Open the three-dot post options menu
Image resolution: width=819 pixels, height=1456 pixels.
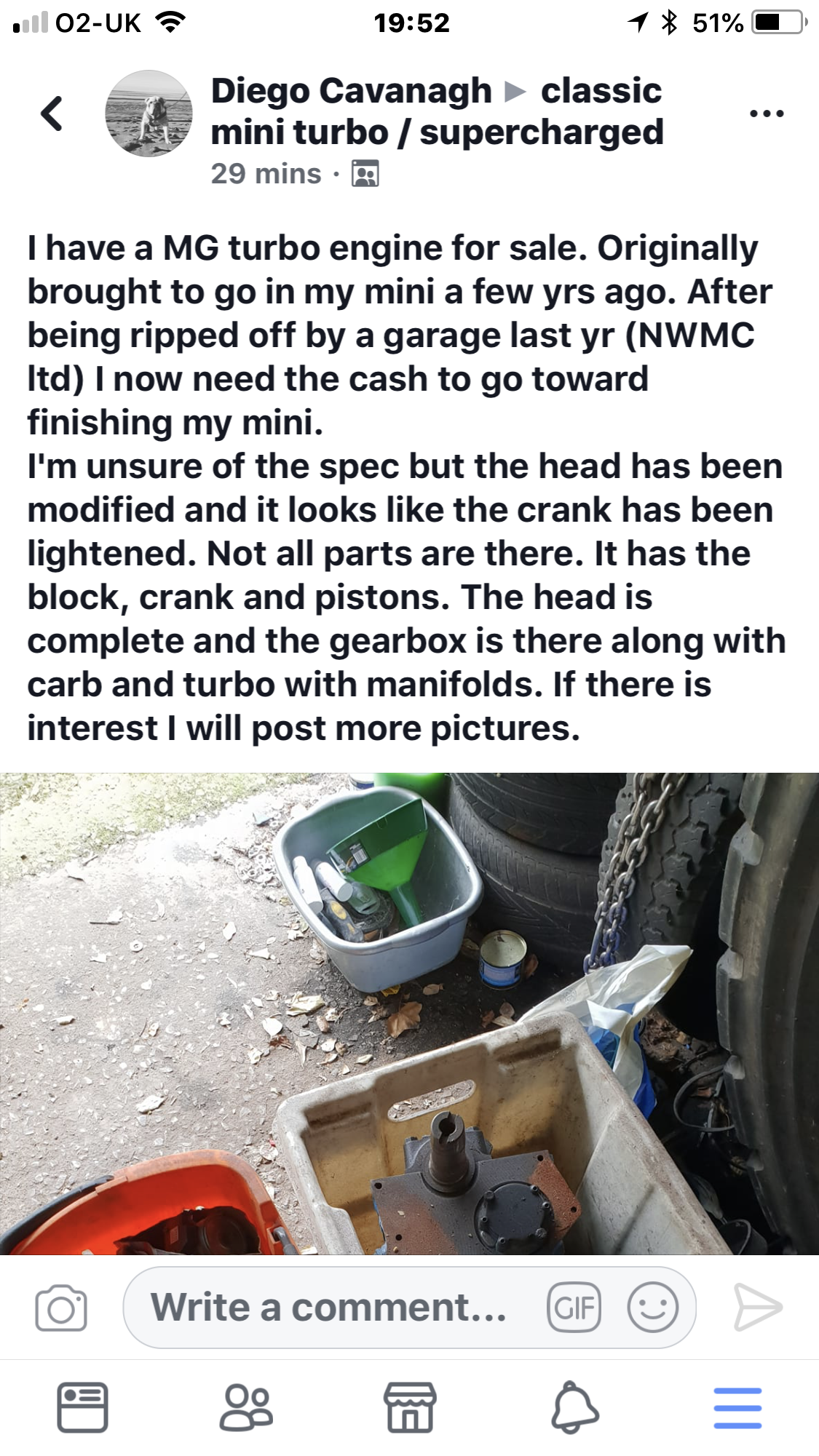tap(767, 114)
